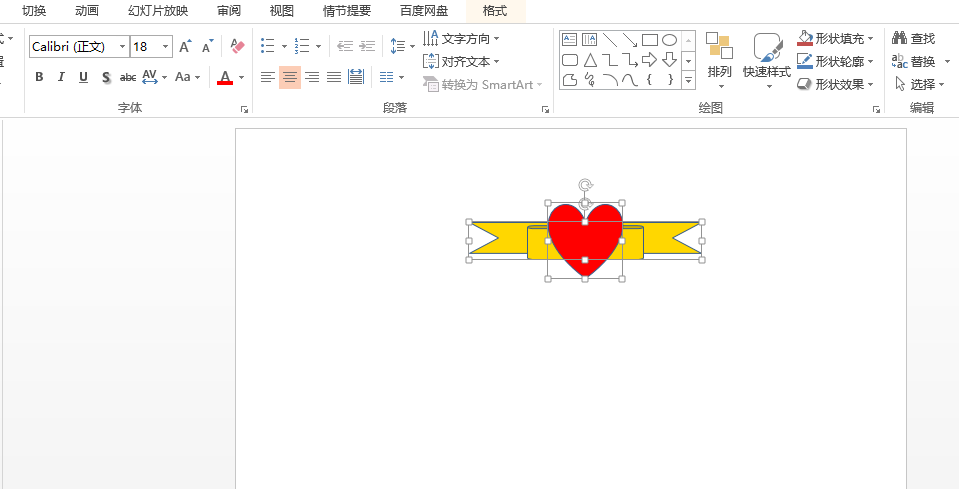Select the arrow line shape
Screen dimensions: 959x489
(630, 40)
